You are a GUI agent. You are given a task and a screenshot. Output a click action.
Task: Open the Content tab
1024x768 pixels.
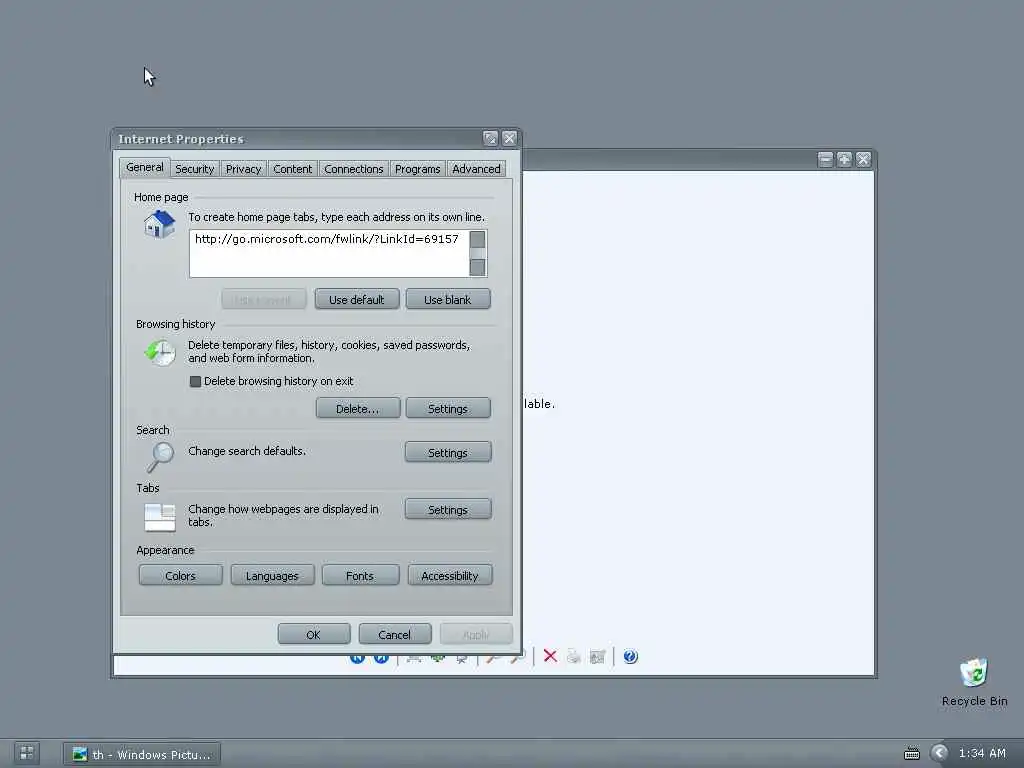click(x=293, y=169)
